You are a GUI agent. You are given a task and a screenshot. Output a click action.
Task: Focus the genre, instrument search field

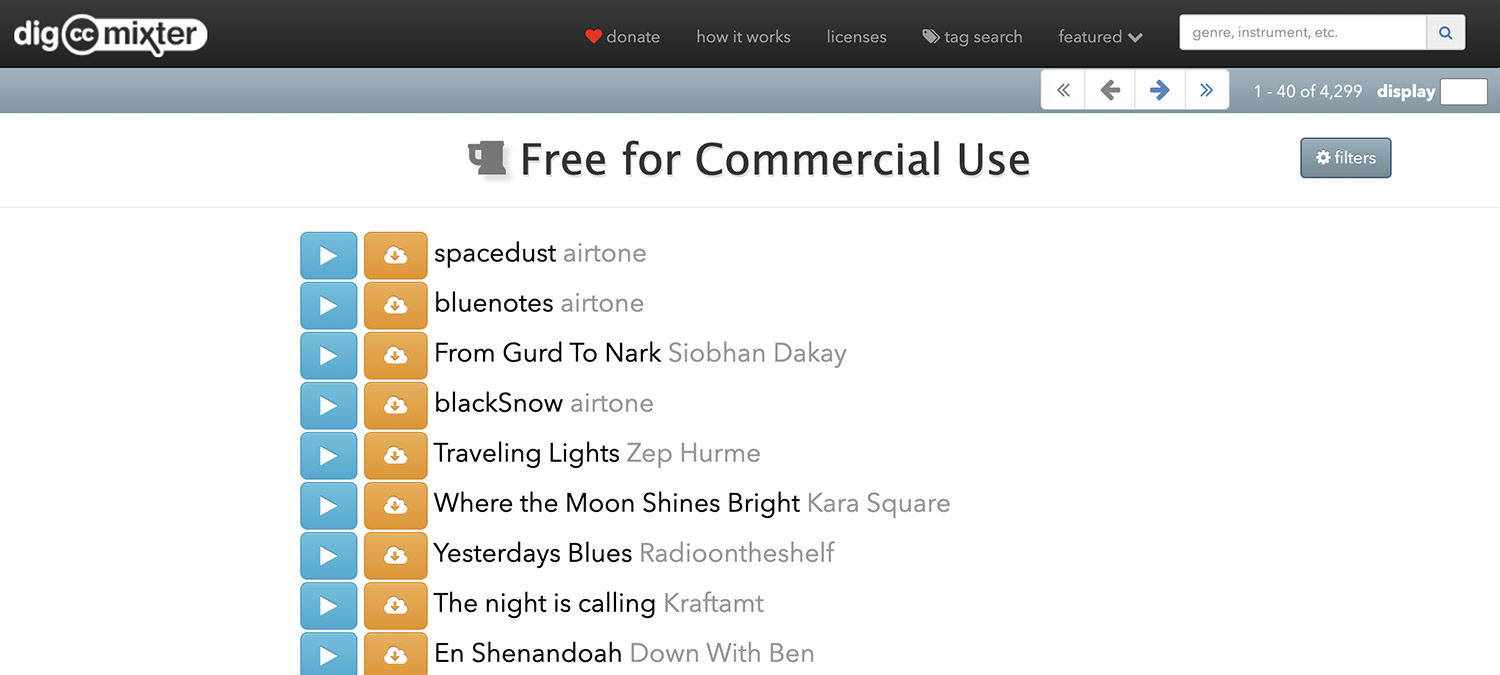point(1302,33)
